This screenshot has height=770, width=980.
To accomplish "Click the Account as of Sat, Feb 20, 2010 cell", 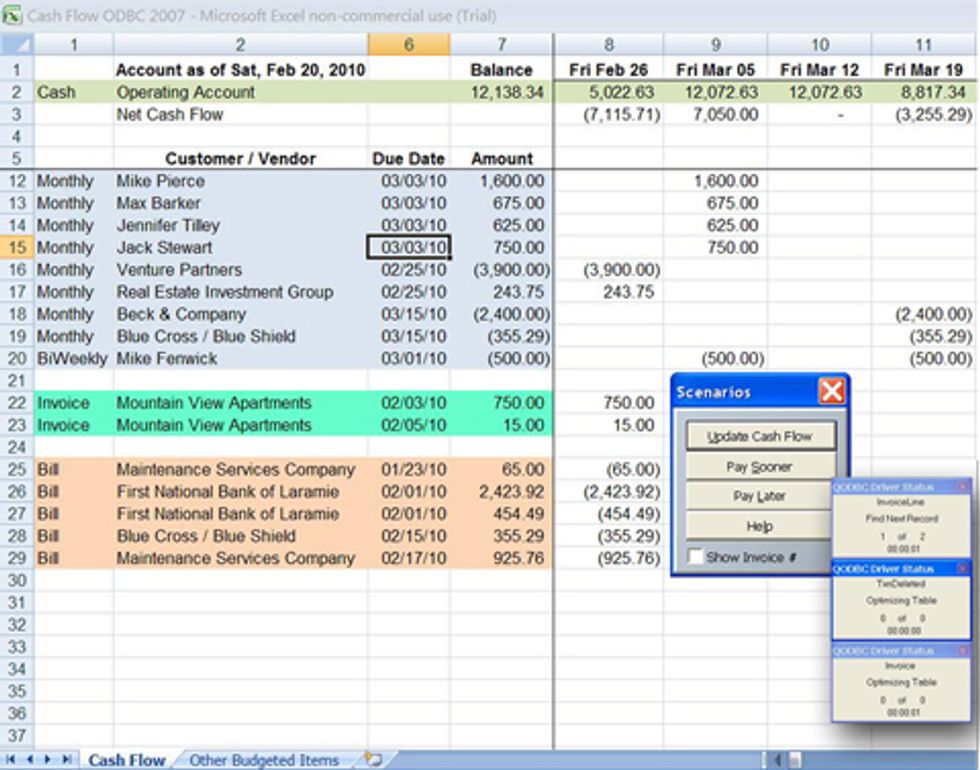I will (241, 70).
